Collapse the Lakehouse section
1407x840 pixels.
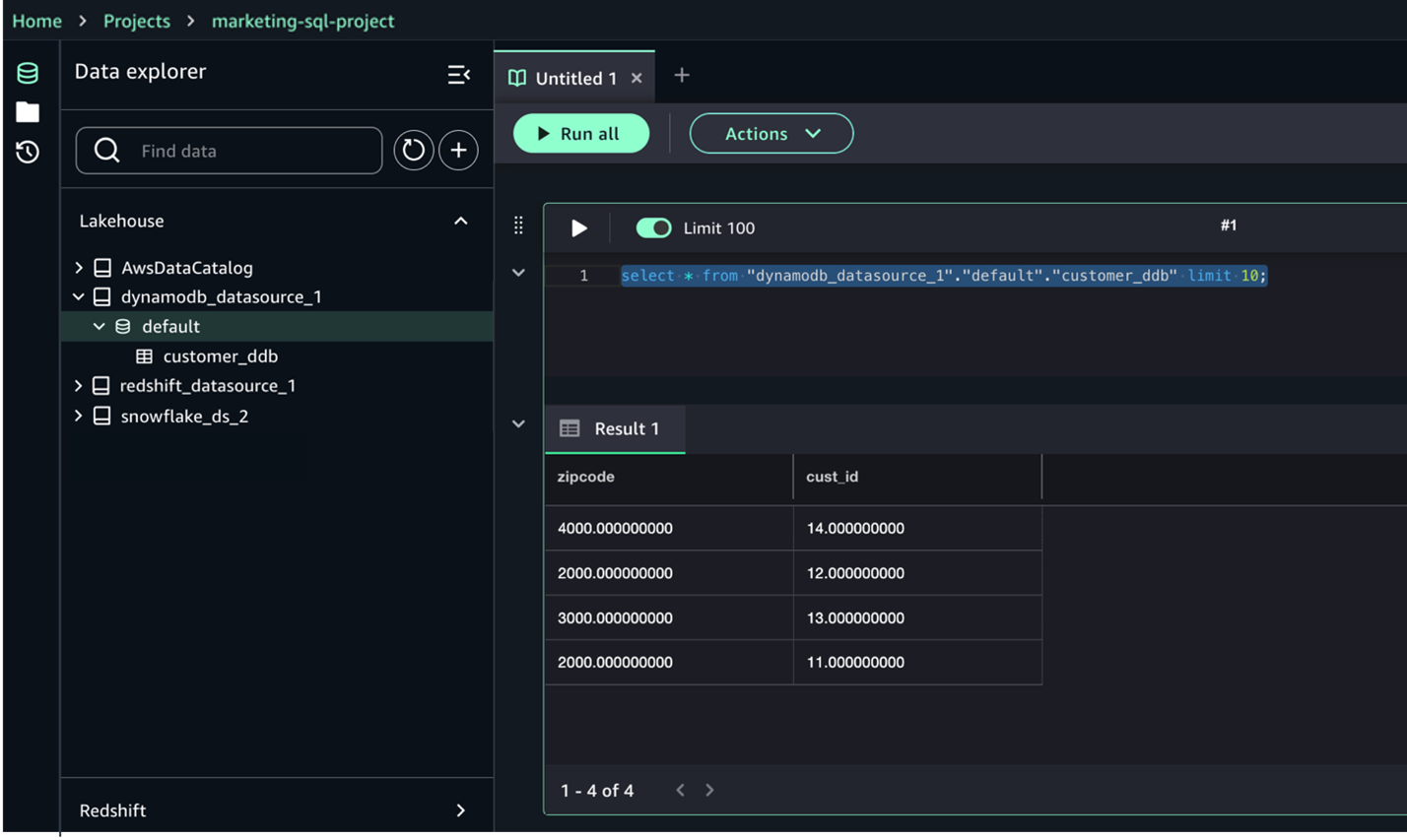(460, 222)
